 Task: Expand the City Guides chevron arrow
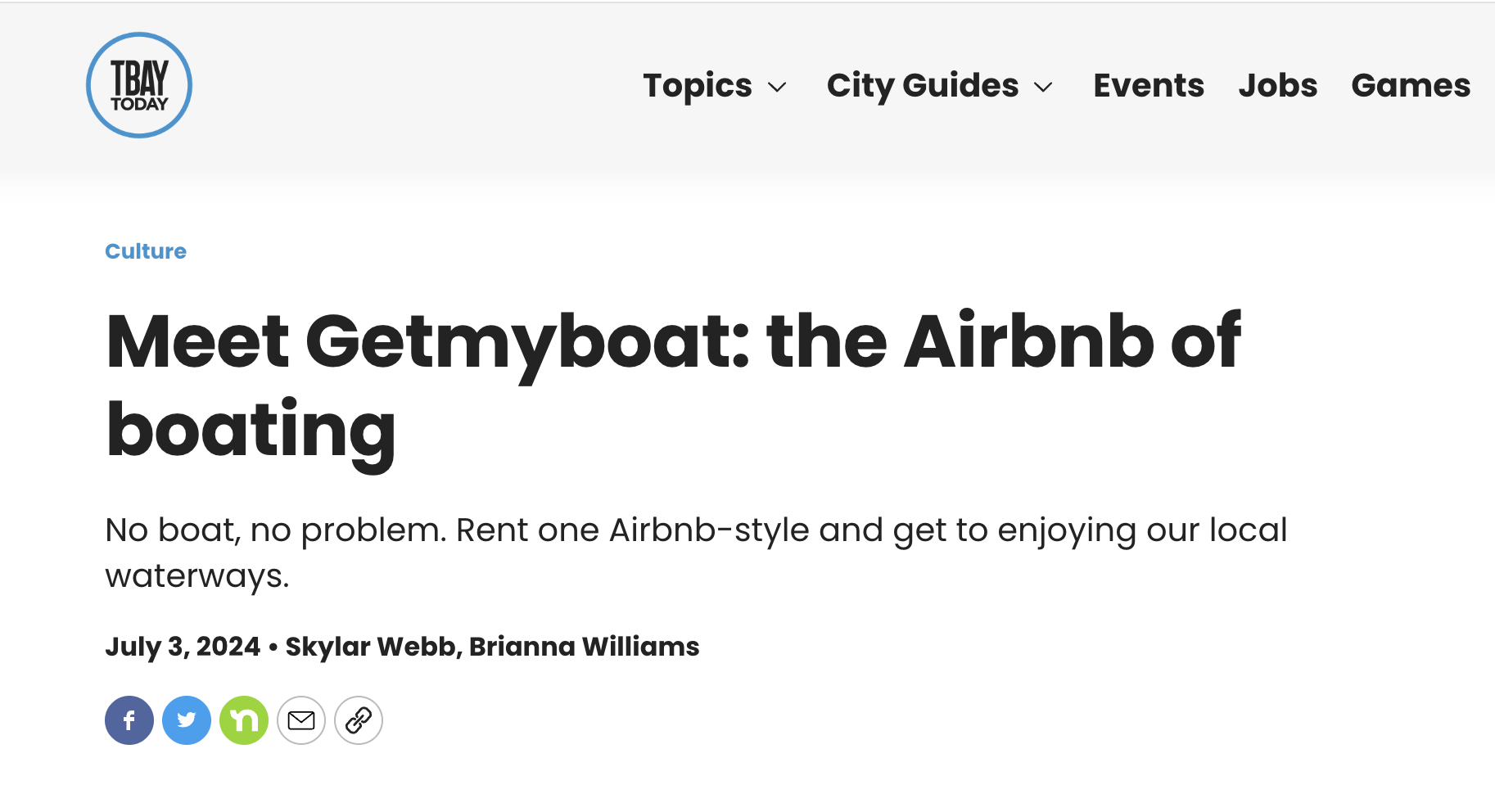[1043, 87]
